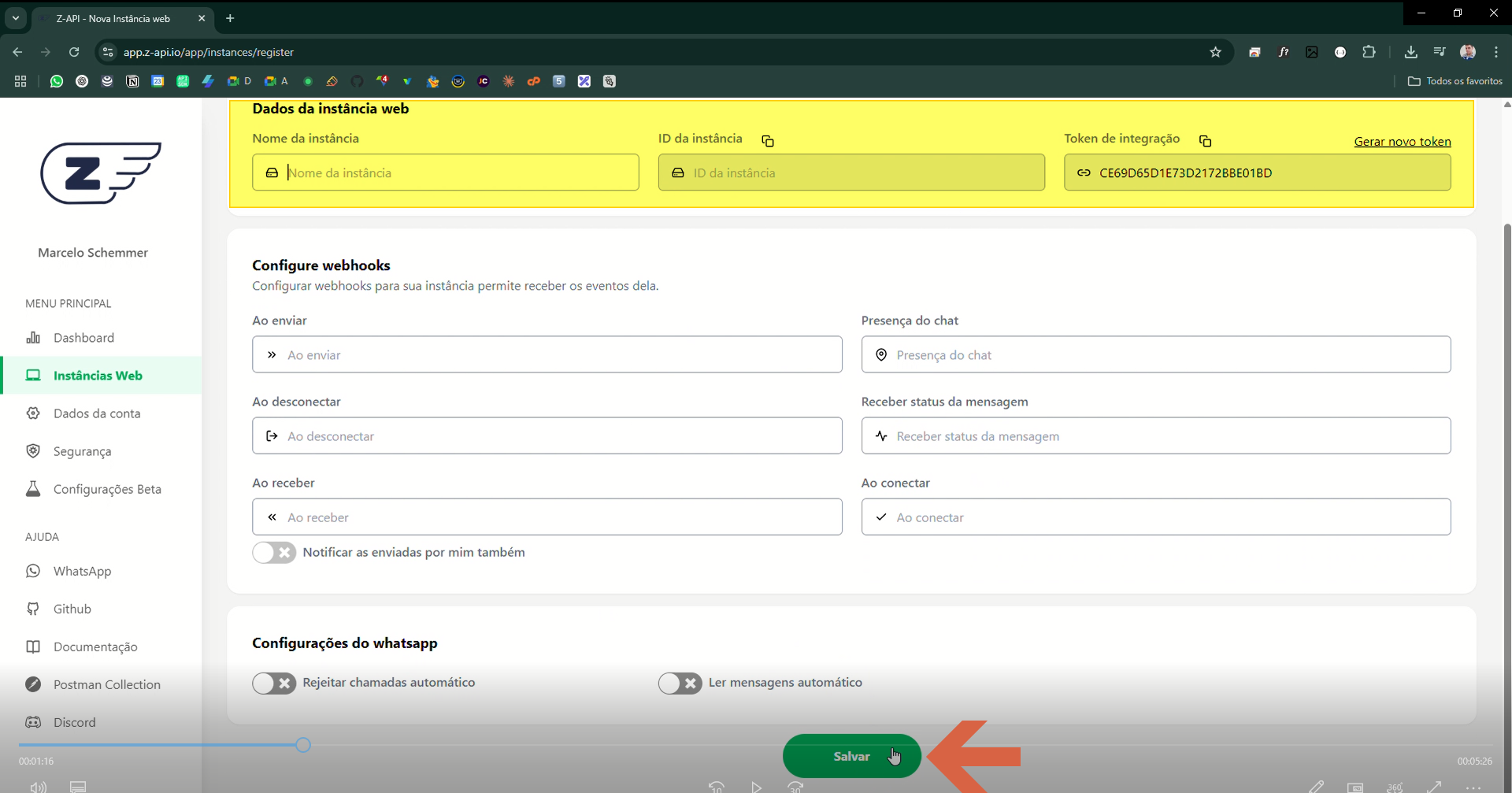Open Postman Collection link
This screenshot has width=1512, height=793.
point(101,684)
